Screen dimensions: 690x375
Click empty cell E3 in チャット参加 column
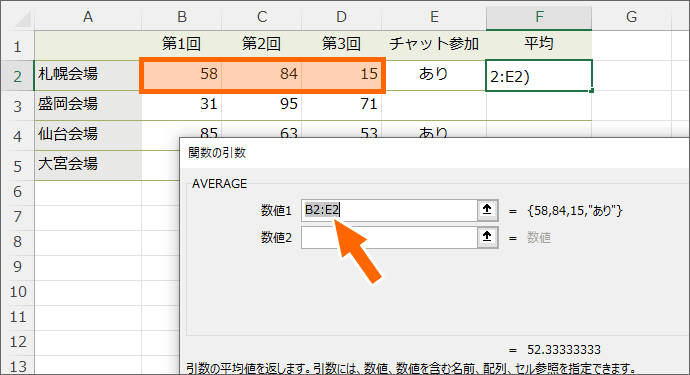tap(434, 106)
